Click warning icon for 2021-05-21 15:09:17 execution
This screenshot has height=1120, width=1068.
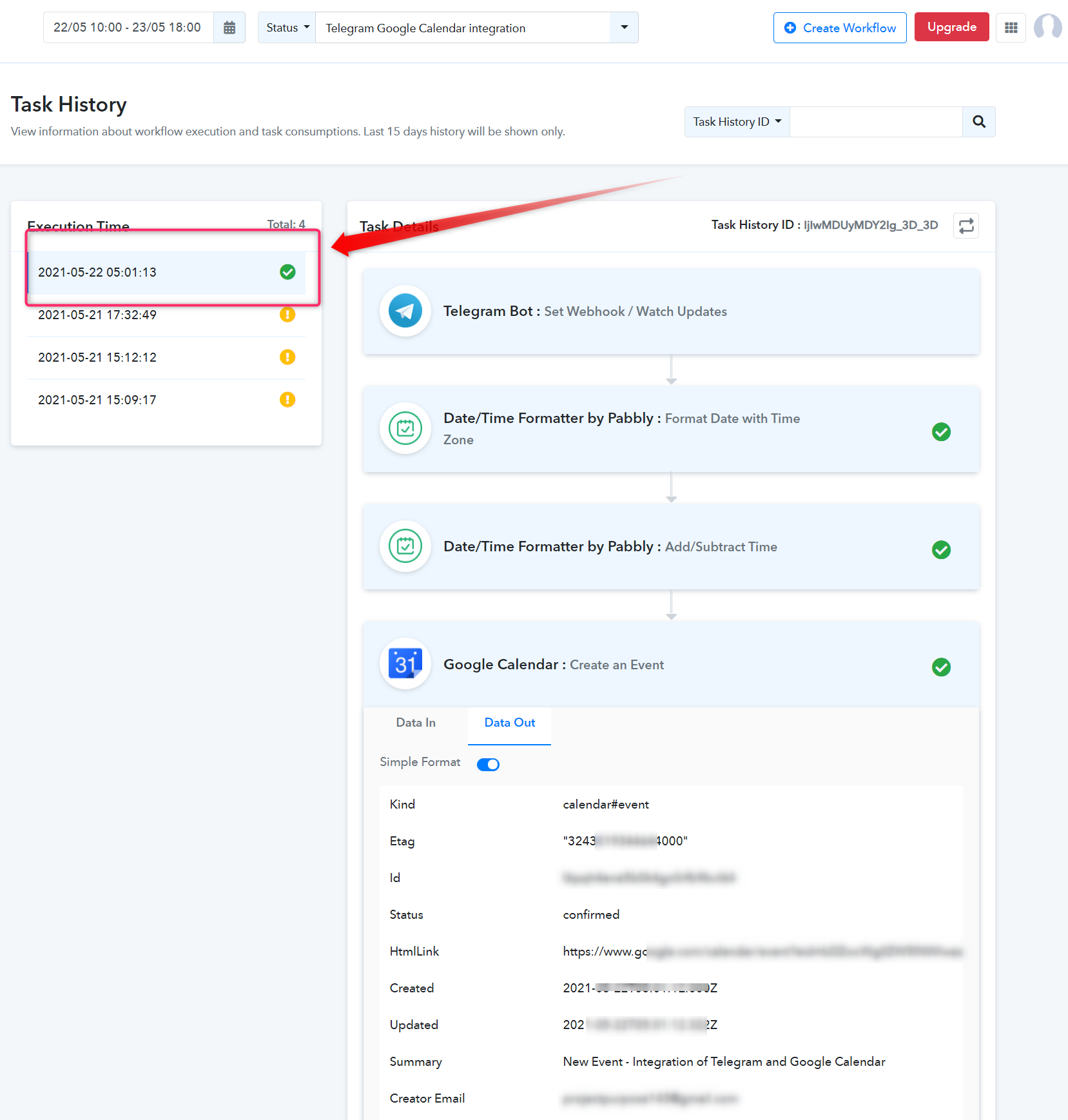point(287,400)
